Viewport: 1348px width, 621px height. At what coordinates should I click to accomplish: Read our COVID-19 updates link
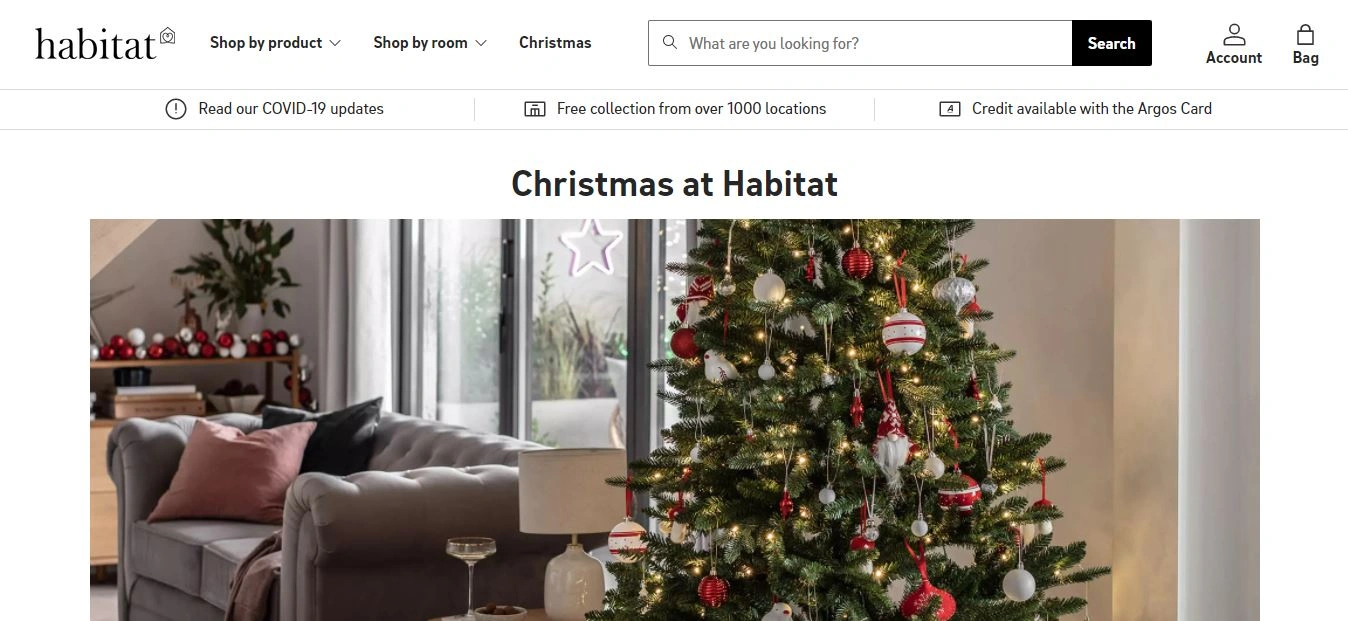pos(291,109)
